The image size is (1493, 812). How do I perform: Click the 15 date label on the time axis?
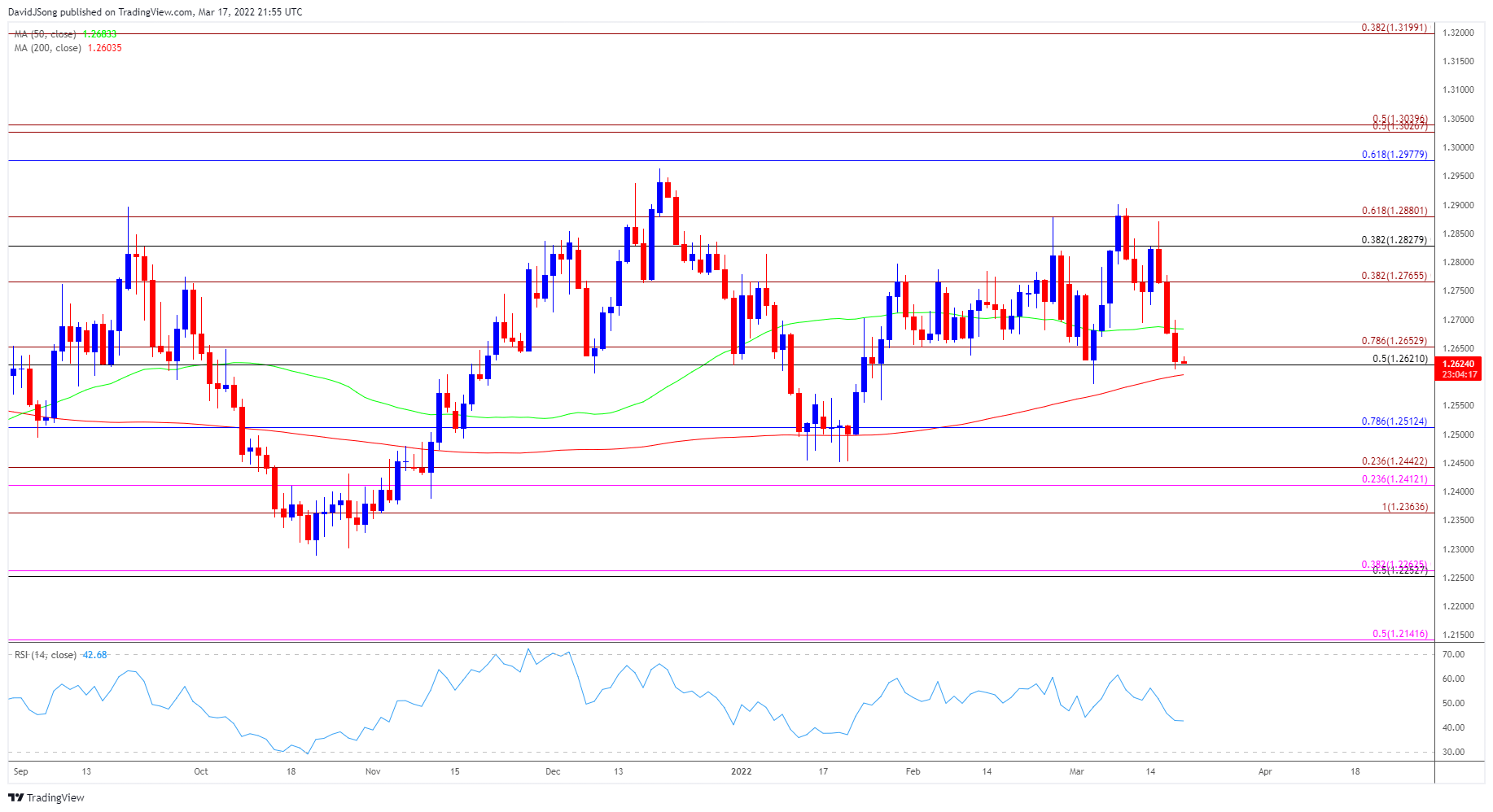(x=455, y=771)
